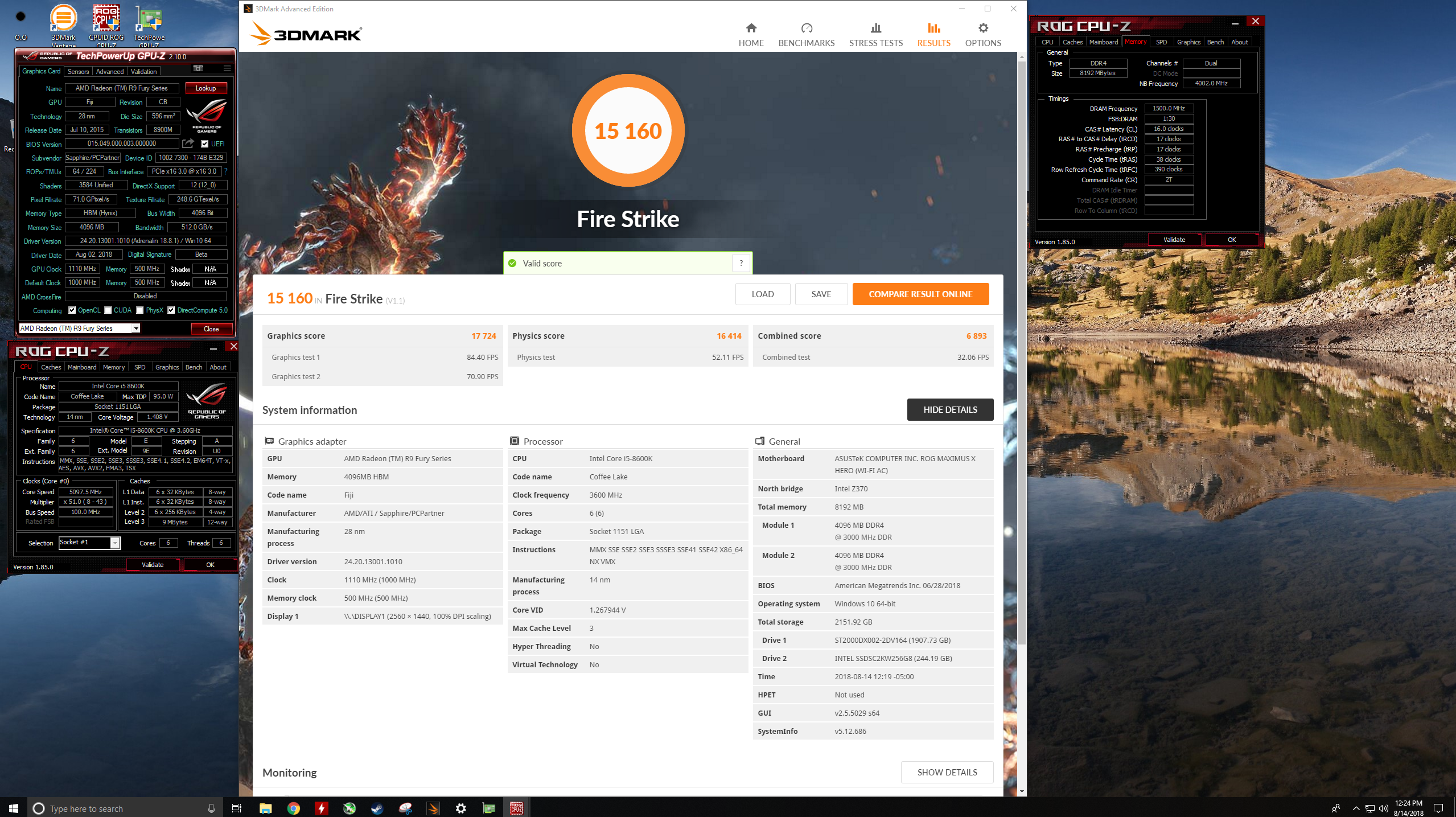
Task: Click the ROG CPU-Z taskbar icon
Action: (517, 808)
